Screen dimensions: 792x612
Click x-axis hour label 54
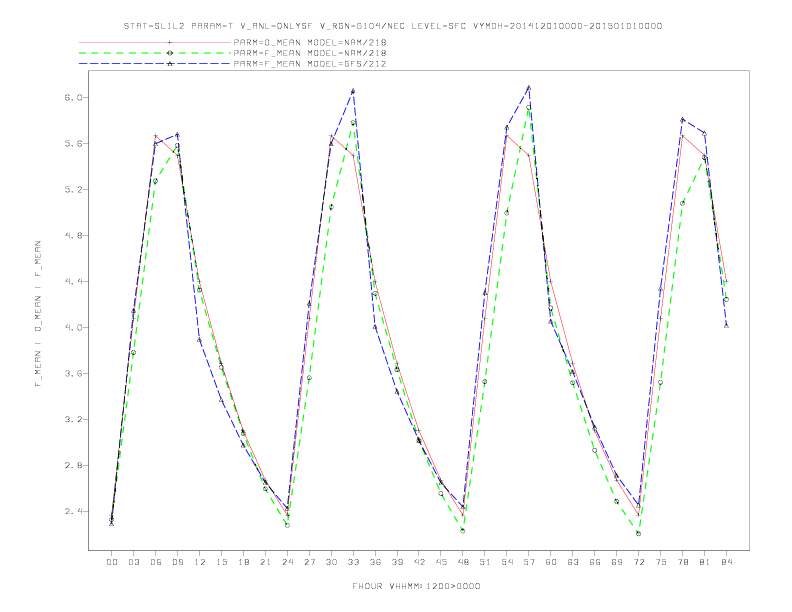pyautogui.click(x=507, y=562)
